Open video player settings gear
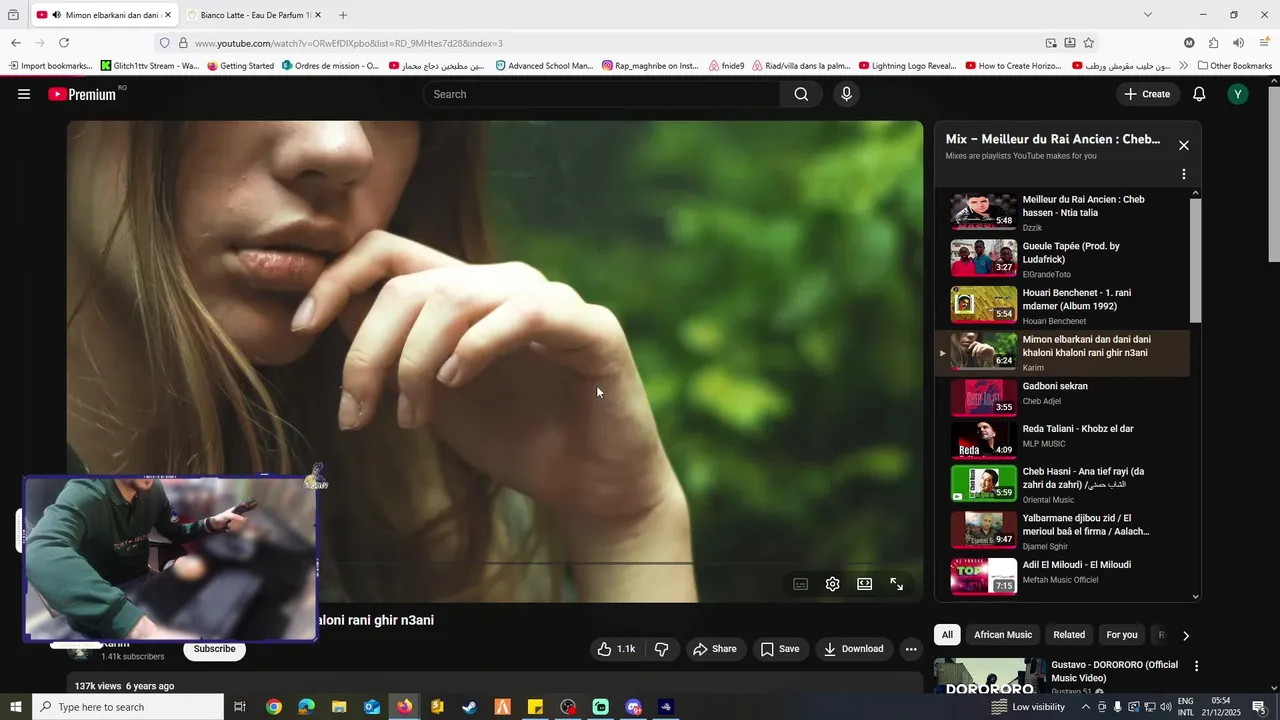The width and height of the screenshot is (1280, 720). 832,584
